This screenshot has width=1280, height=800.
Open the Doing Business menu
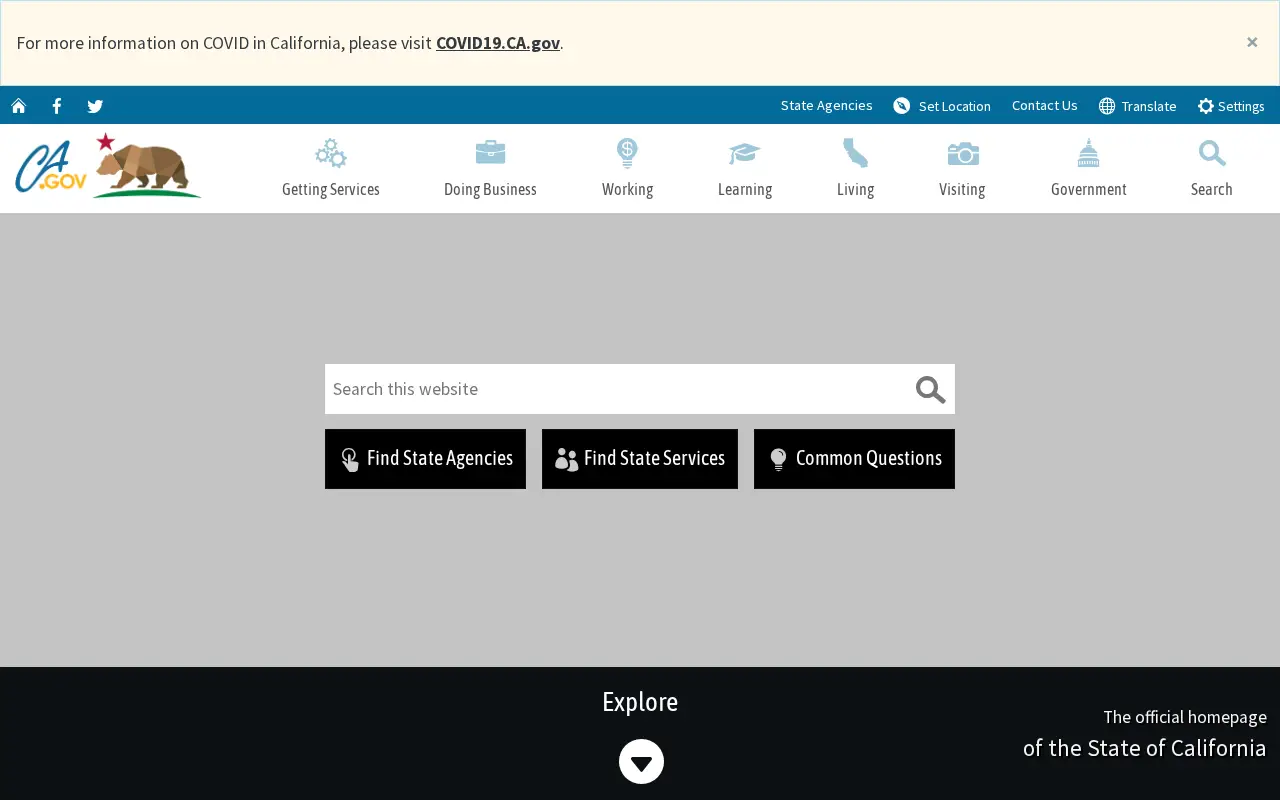[x=490, y=168]
